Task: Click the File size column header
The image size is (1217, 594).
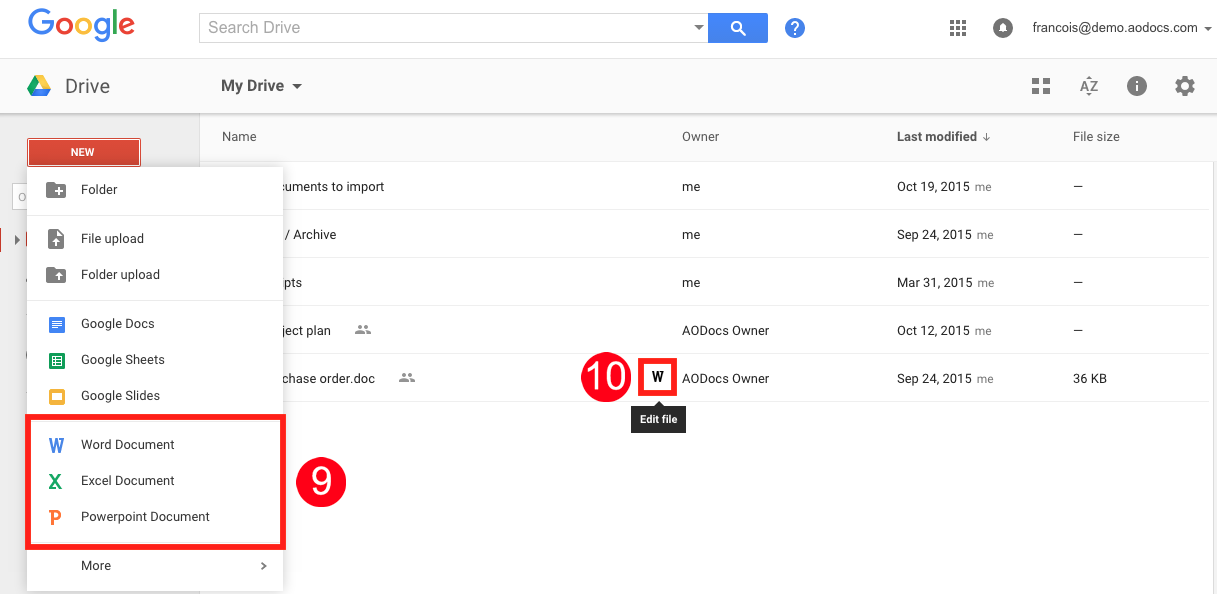Action: coord(1096,137)
